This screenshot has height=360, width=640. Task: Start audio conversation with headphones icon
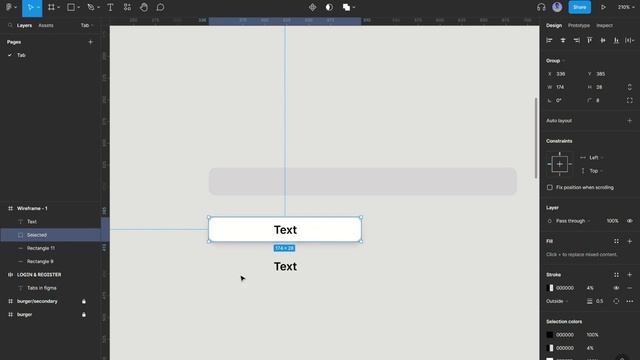(541, 7)
